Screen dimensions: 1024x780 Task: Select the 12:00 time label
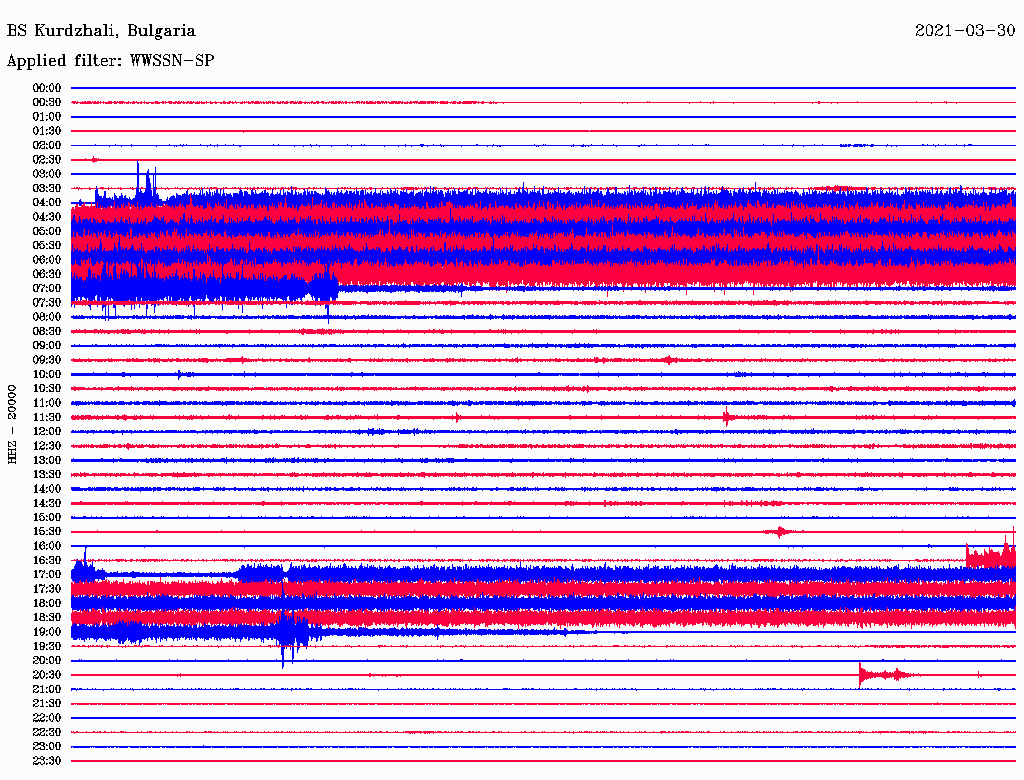47,432
